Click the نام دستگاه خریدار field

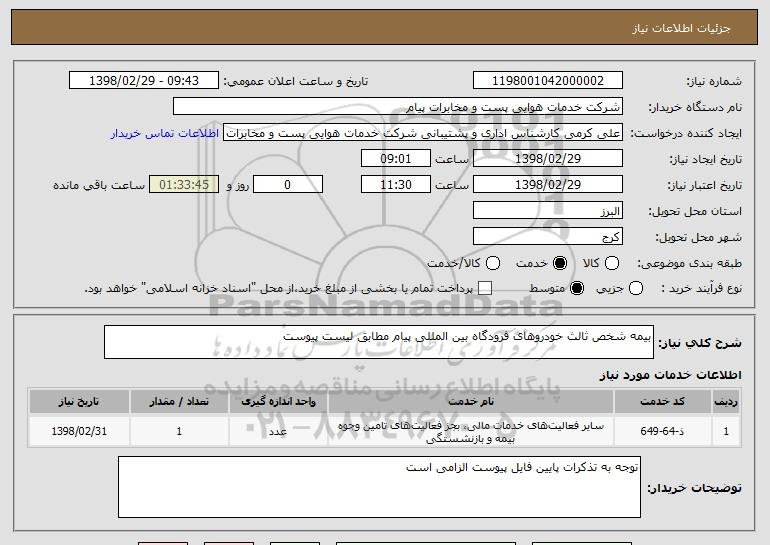click(x=398, y=107)
